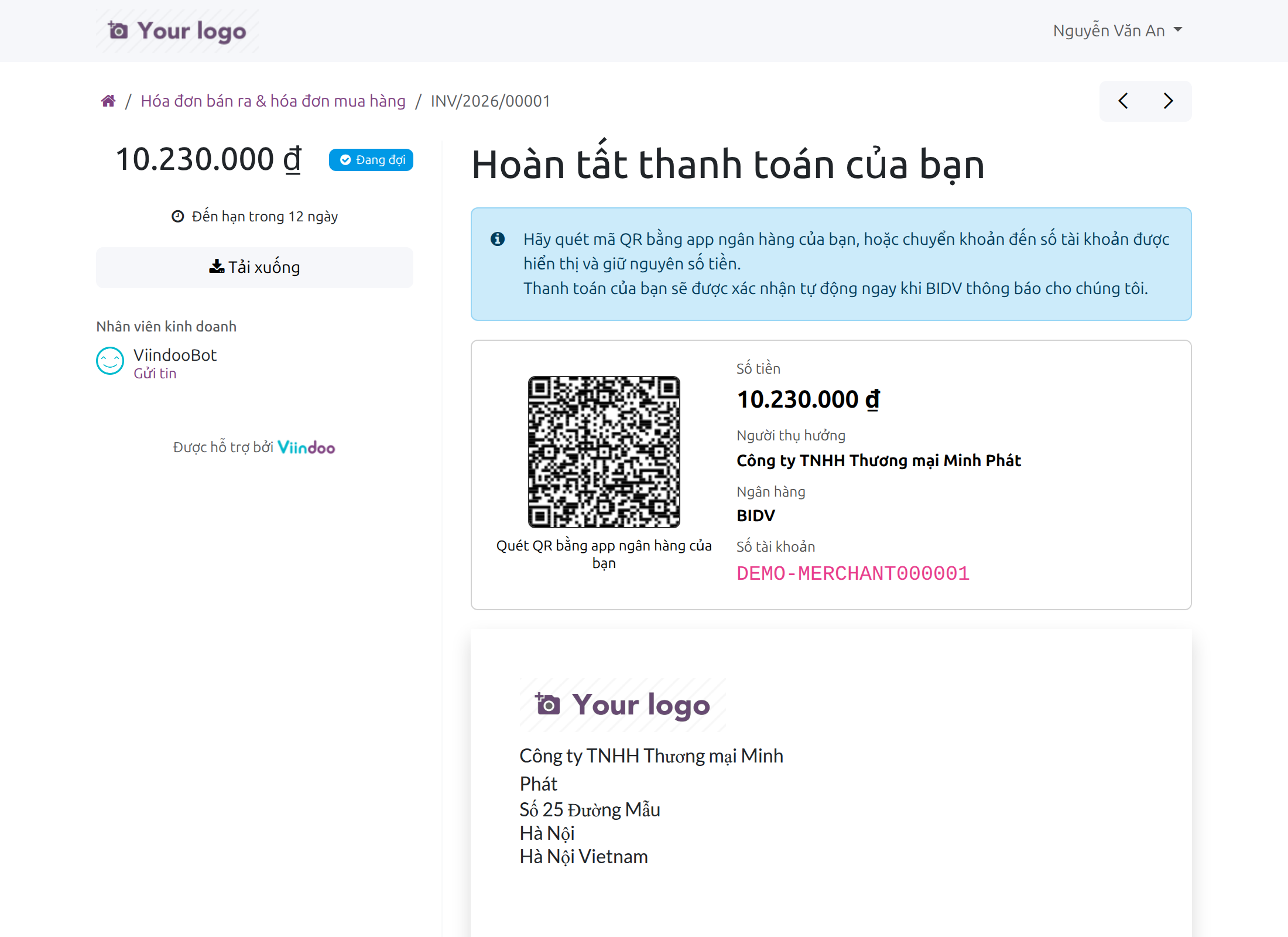
Task: Click the home icon in breadcrumb
Action: [x=108, y=101]
